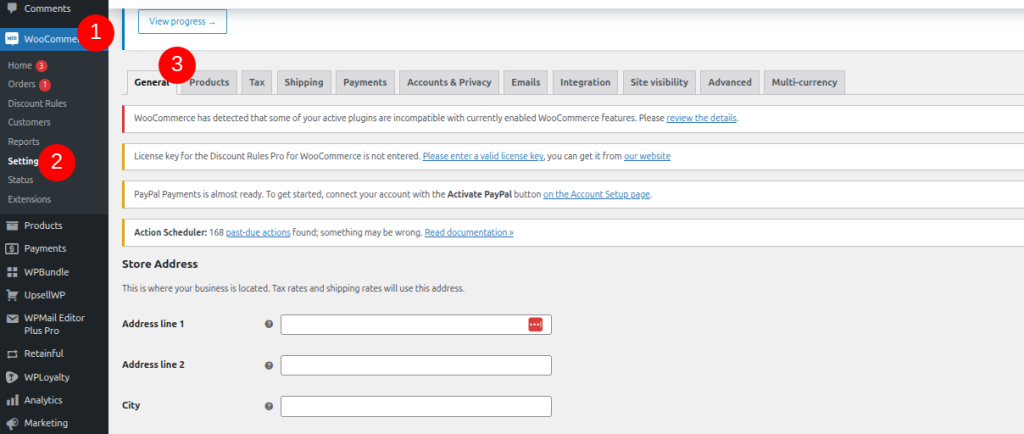Screen dimensions: 1024x434
Task: Click the WooCommerce logo icon in sidebar
Action: click(x=12, y=39)
